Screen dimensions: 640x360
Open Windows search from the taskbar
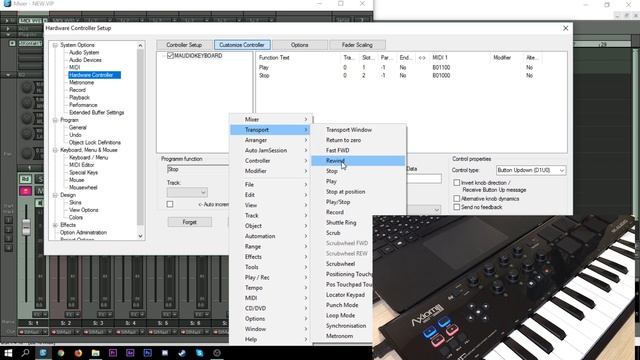(25, 353)
